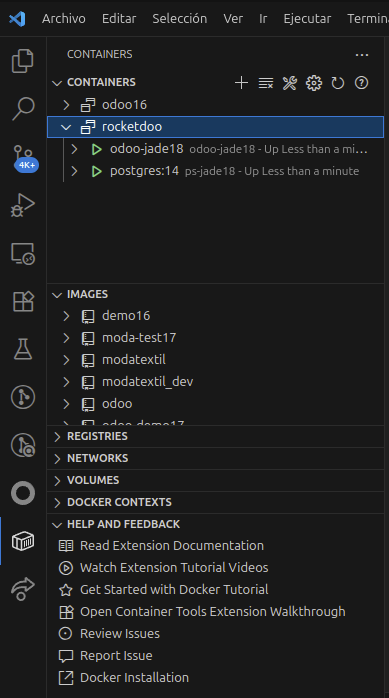389x698 pixels.
Task: Expand the modatextil_dev image node
Action: (x=66, y=382)
